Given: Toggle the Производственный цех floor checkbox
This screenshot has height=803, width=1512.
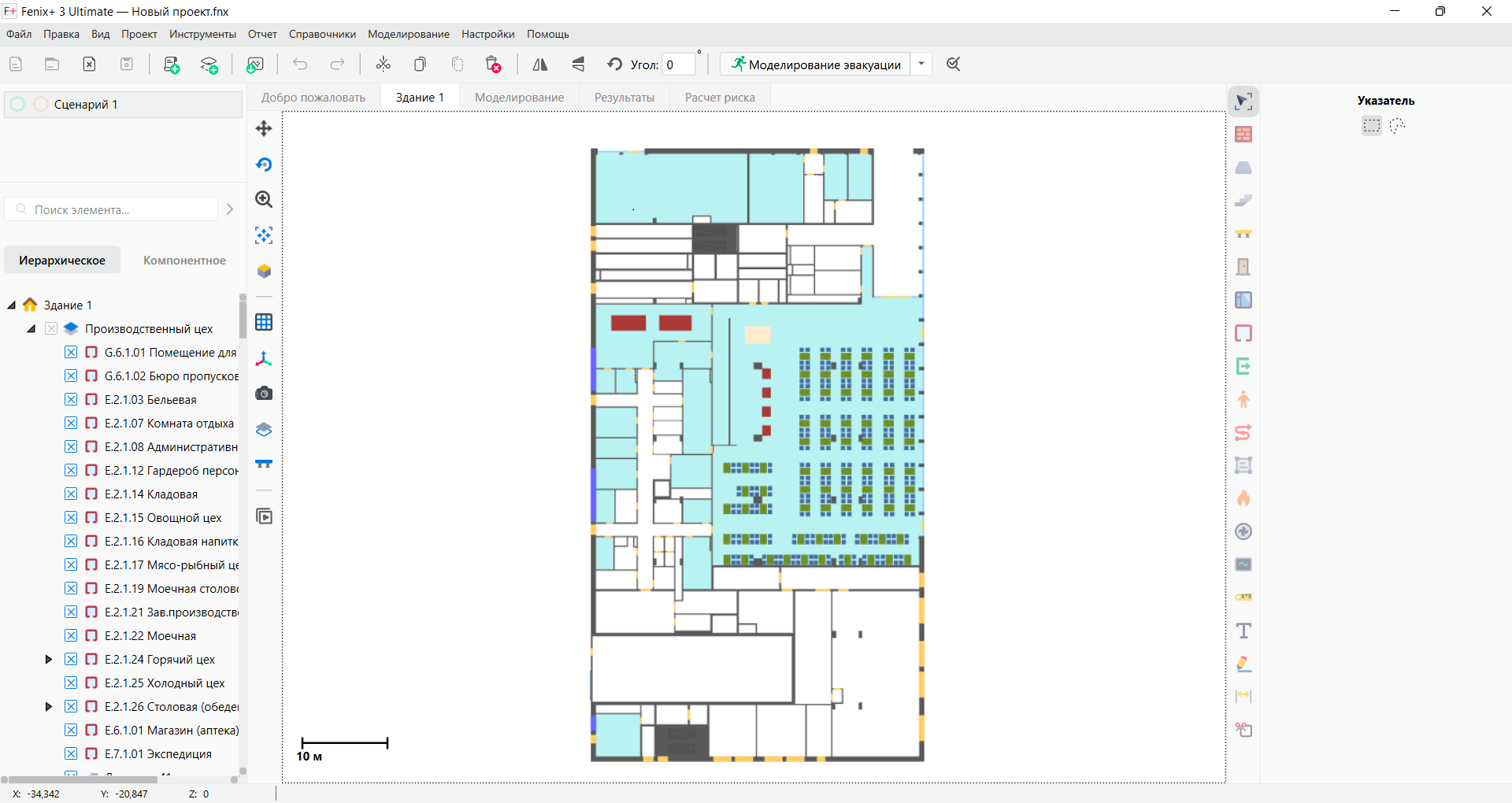Looking at the screenshot, I should pyautogui.click(x=51, y=329).
